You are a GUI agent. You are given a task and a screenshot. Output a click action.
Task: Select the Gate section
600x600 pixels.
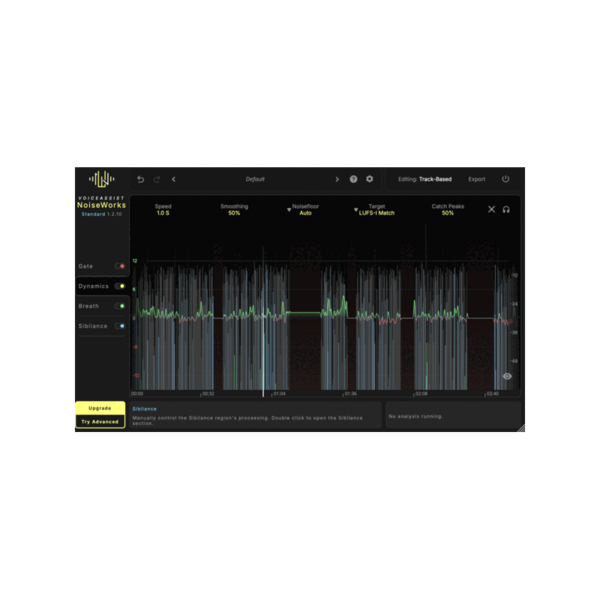click(86, 266)
